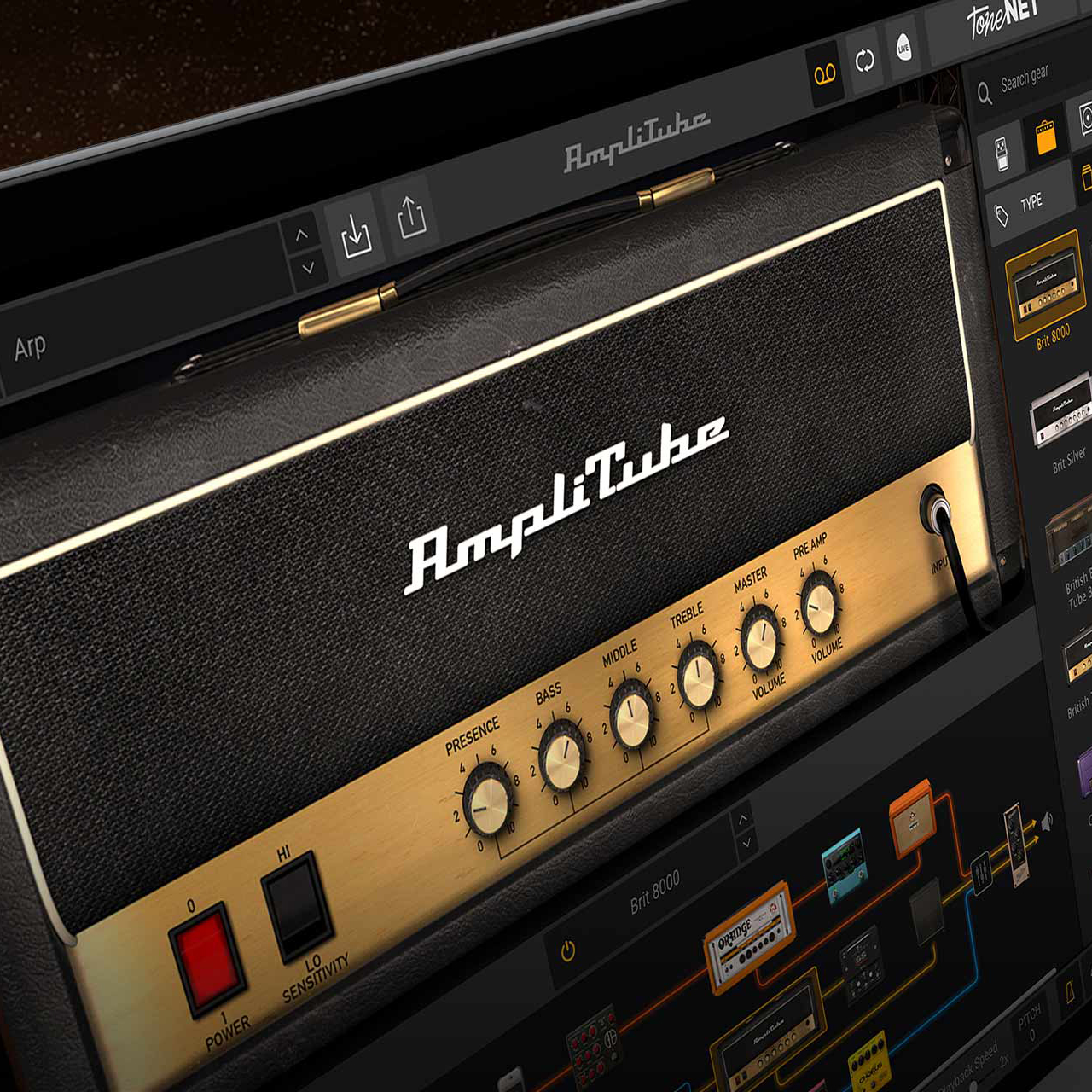Go to previous preset with up arrow
Image resolution: width=1092 pixels, height=1092 pixels.
click(301, 235)
